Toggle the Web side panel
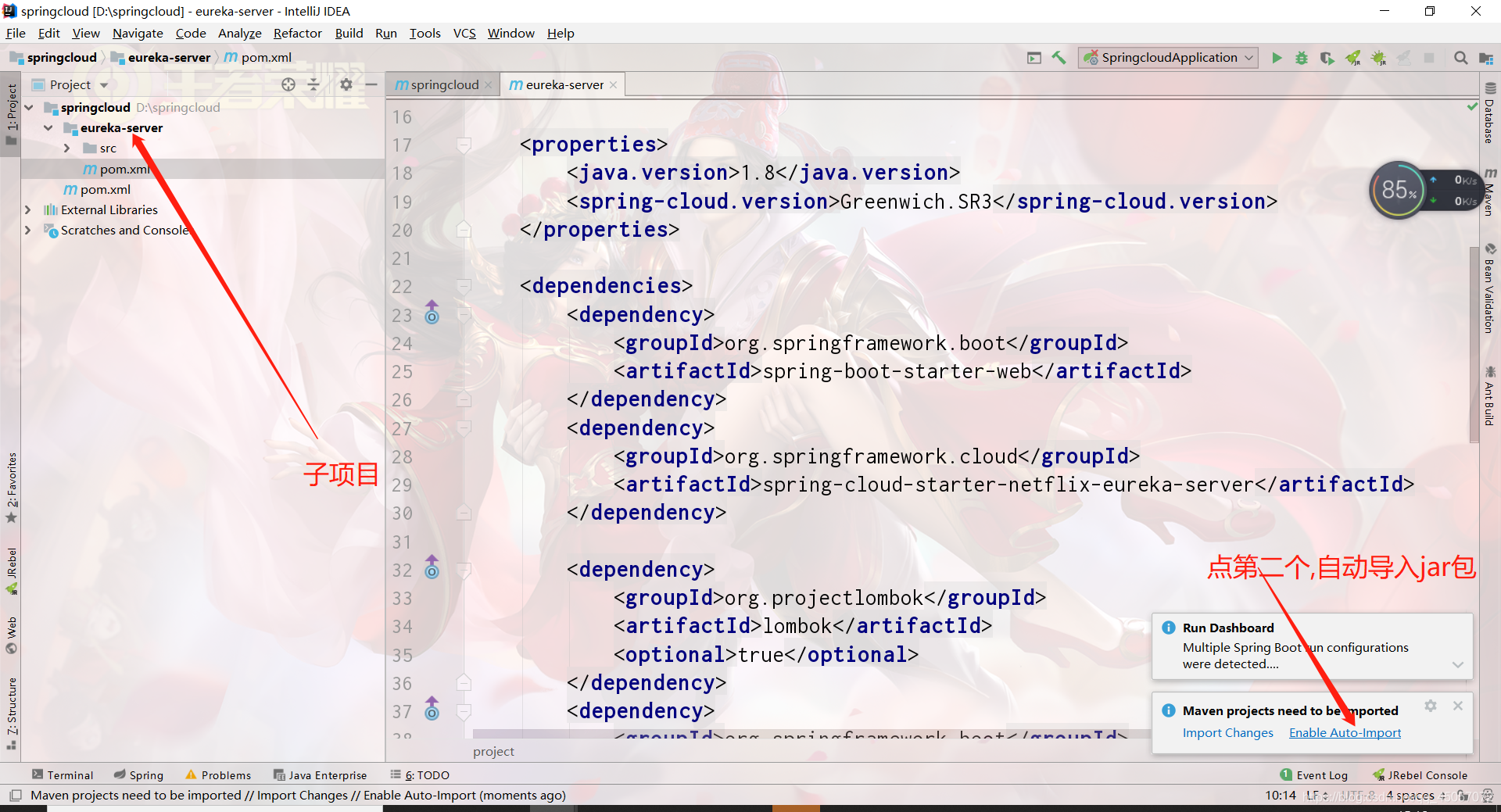Screen dimensions: 1501x812 click(12, 635)
